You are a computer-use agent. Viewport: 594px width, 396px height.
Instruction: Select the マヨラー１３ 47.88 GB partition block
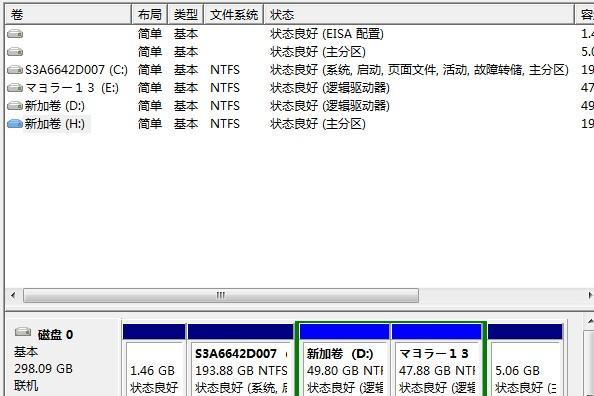(437, 360)
